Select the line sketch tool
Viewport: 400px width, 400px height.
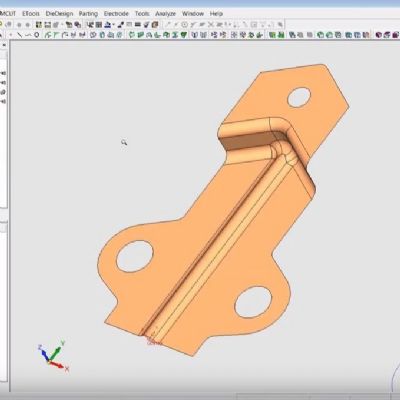tap(20, 35)
